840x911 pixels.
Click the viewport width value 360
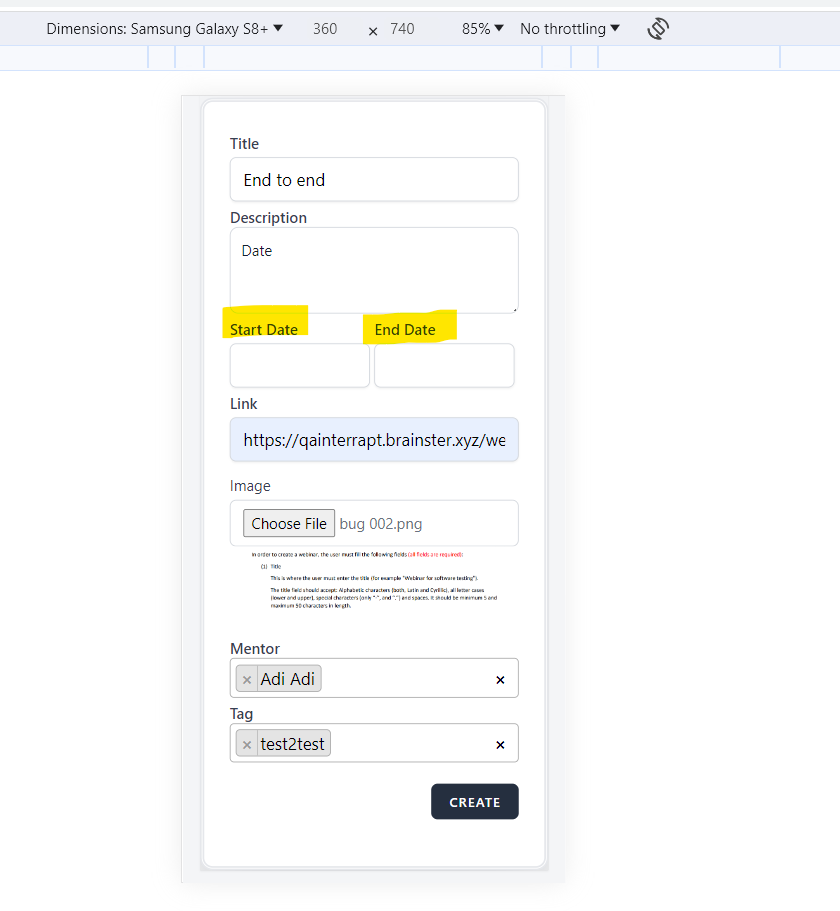[x=325, y=29]
